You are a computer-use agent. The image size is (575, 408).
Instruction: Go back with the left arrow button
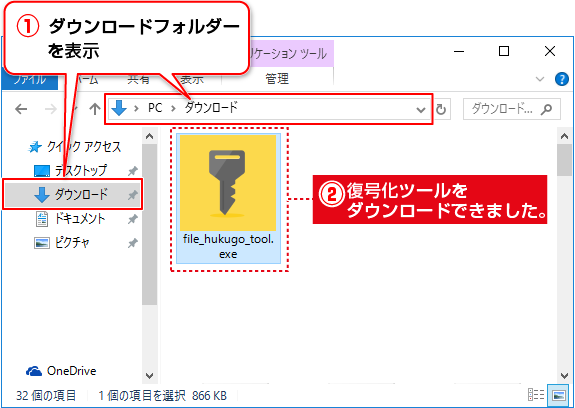point(21,109)
